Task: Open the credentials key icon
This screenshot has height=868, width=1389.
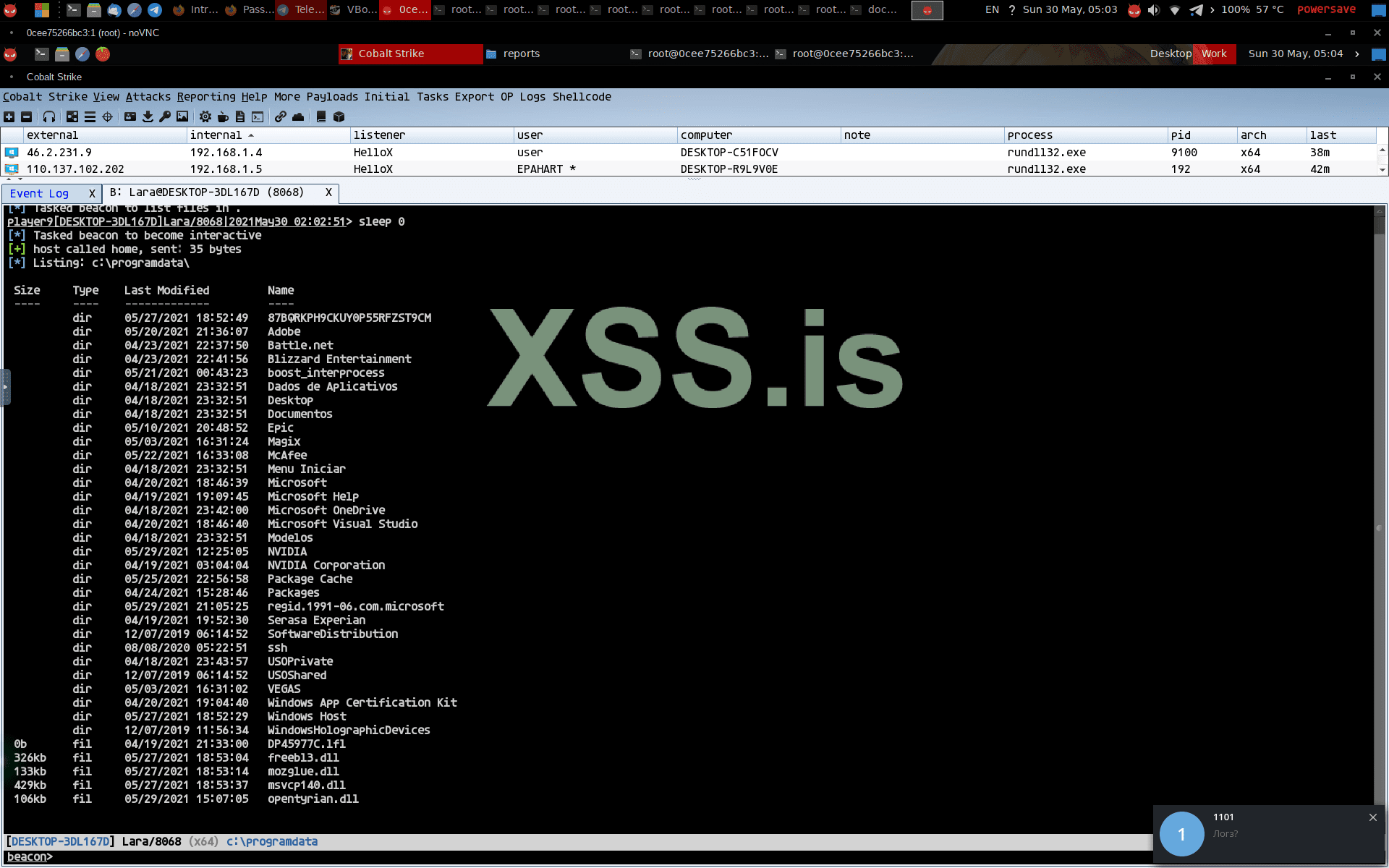Action: pyautogui.click(x=165, y=116)
